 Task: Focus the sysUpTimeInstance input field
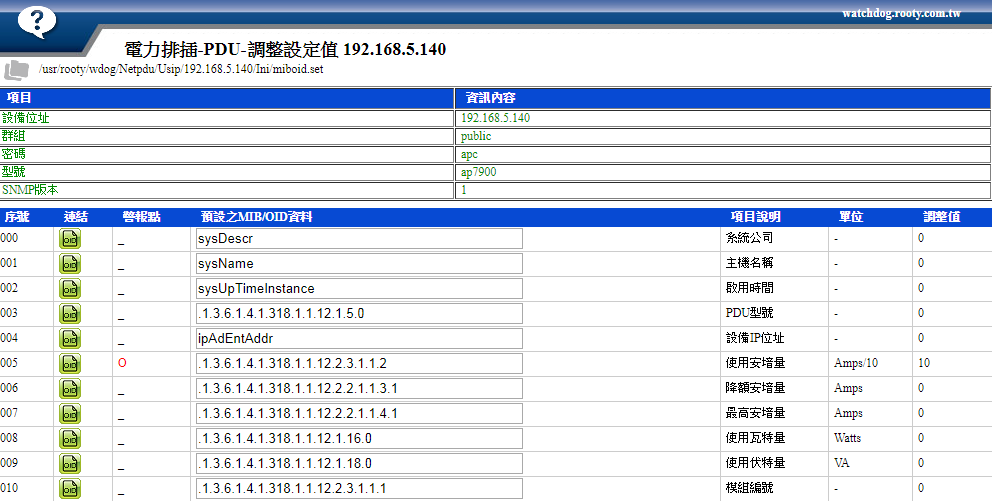coord(359,289)
